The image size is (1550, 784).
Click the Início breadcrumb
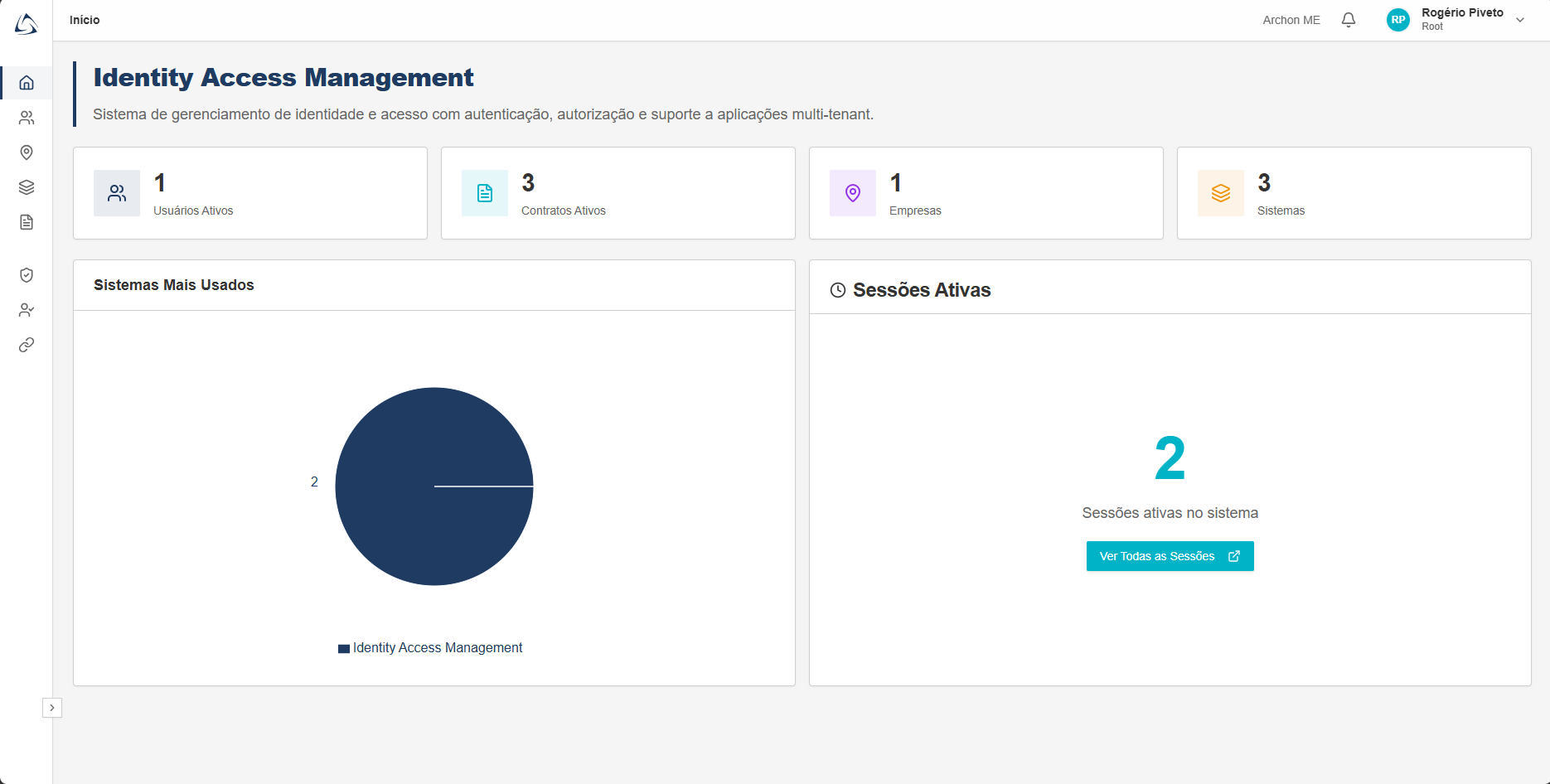[x=85, y=20]
